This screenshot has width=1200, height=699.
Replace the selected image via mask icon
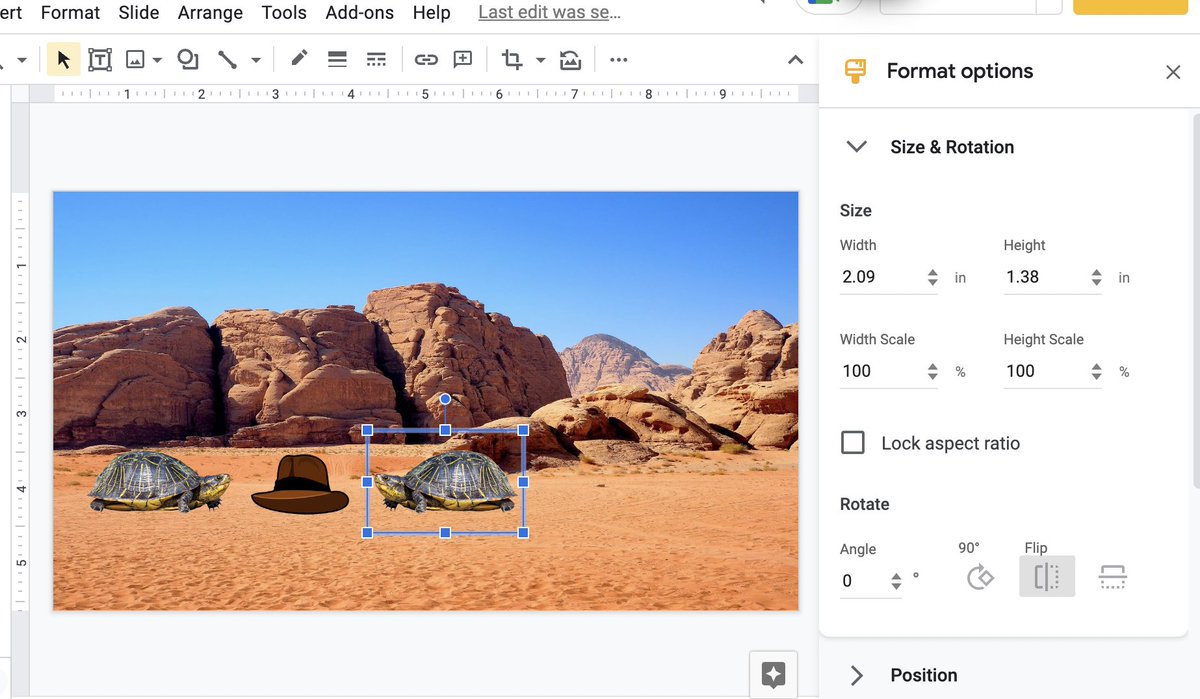[x=570, y=59]
